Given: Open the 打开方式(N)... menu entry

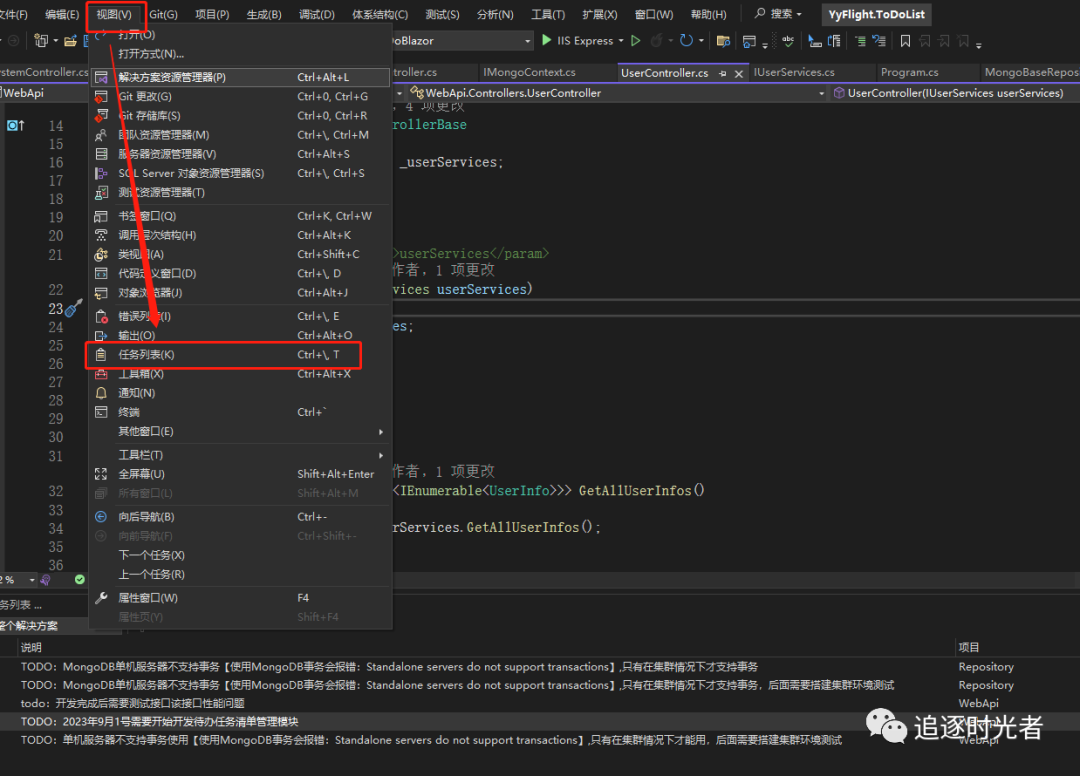Looking at the screenshot, I should click(240, 54).
